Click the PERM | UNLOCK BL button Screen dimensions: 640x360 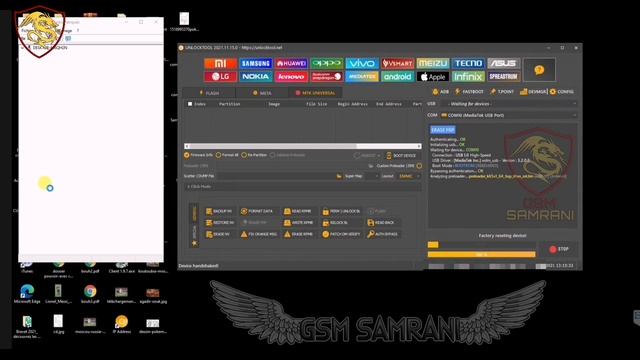341,211
